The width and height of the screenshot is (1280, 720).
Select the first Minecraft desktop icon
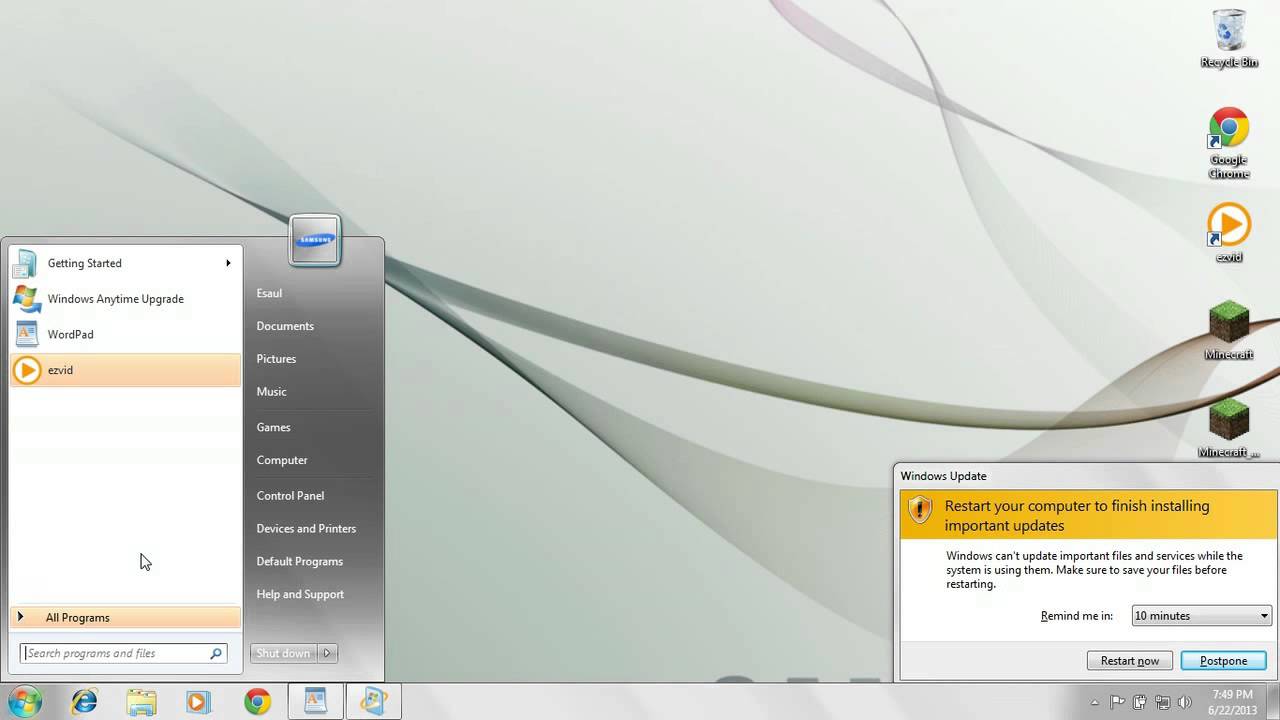pyautogui.click(x=1229, y=330)
